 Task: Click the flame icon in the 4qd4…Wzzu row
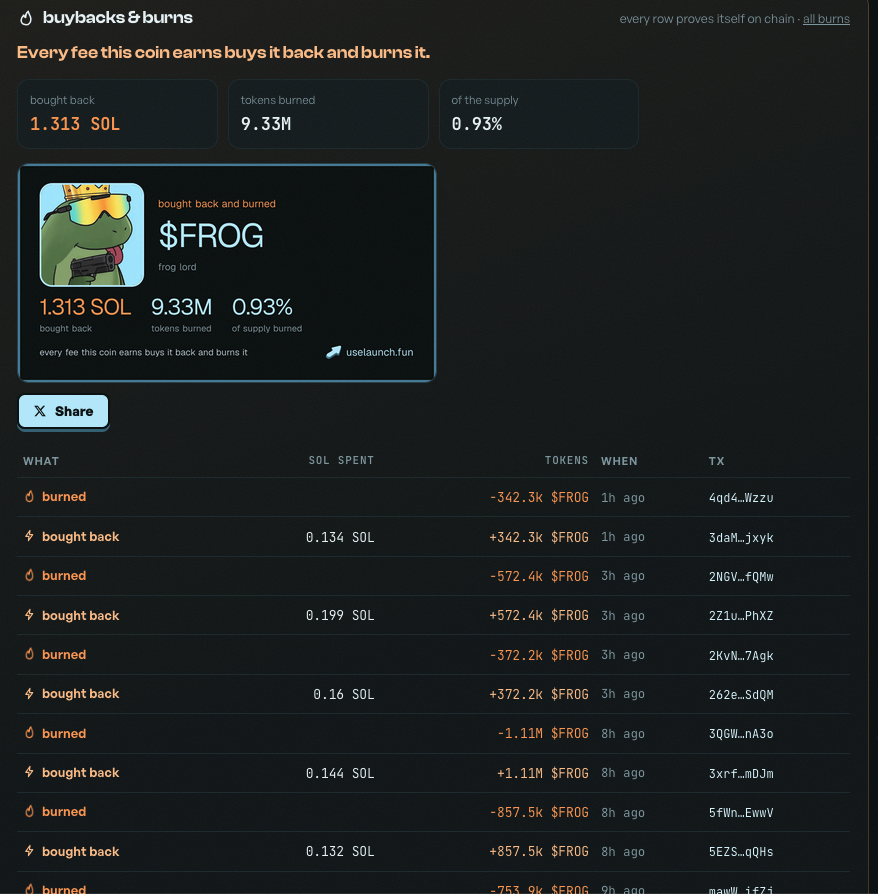point(30,497)
